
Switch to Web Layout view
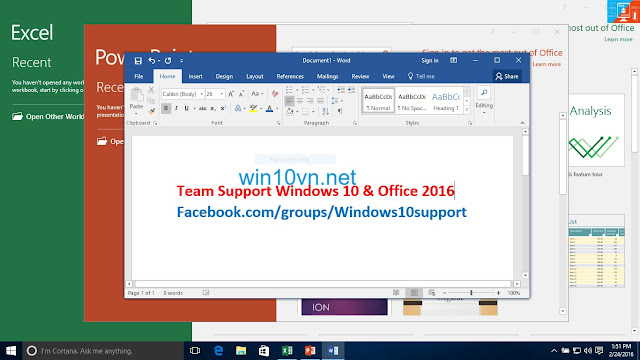(431, 293)
